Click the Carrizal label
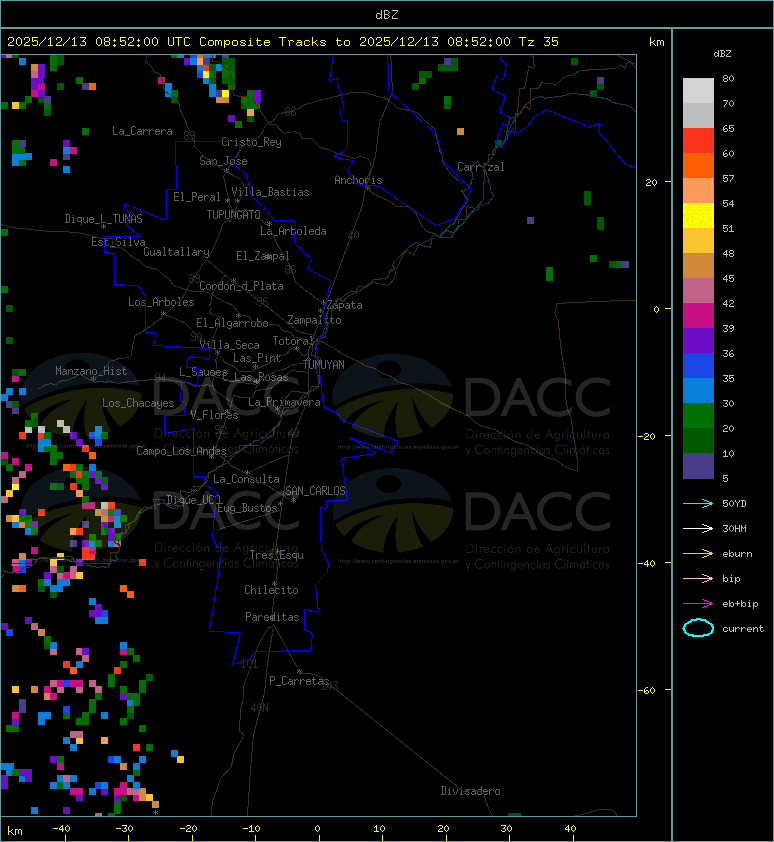 (x=481, y=167)
